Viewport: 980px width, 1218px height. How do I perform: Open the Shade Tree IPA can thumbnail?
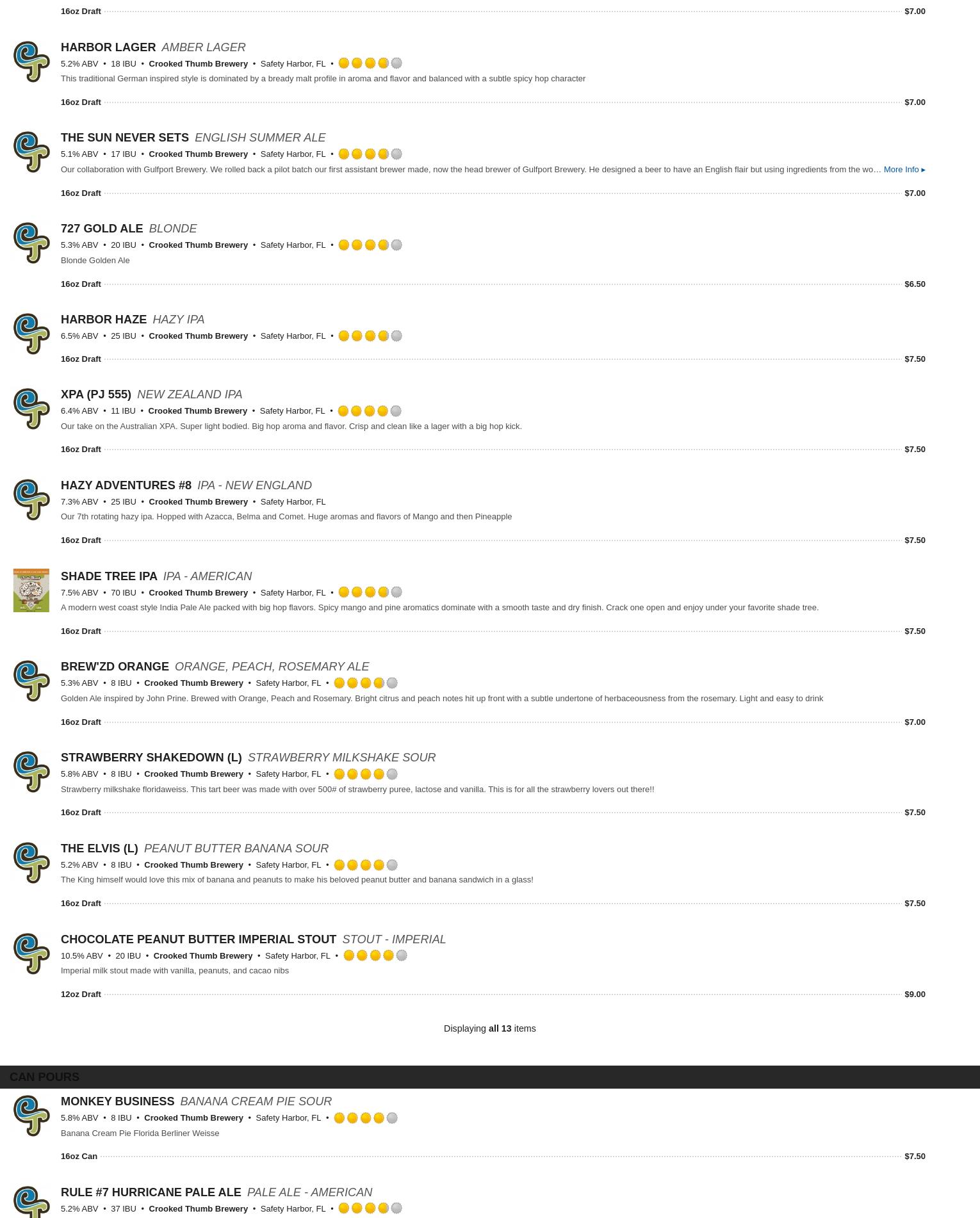point(31,590)
